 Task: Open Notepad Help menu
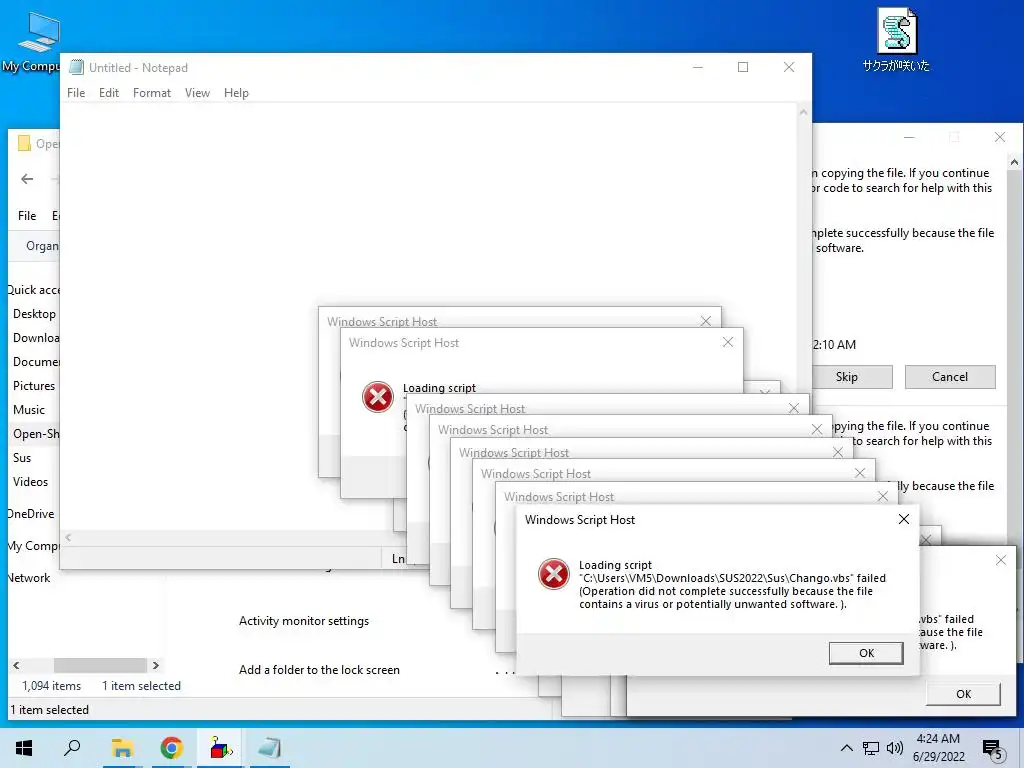point(236,93)
